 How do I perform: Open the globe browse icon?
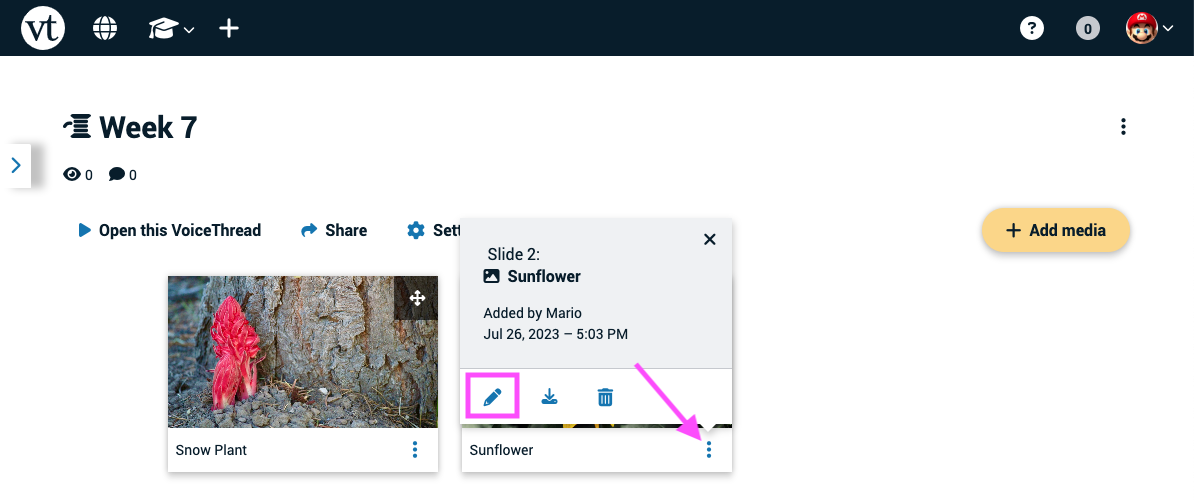105,29
